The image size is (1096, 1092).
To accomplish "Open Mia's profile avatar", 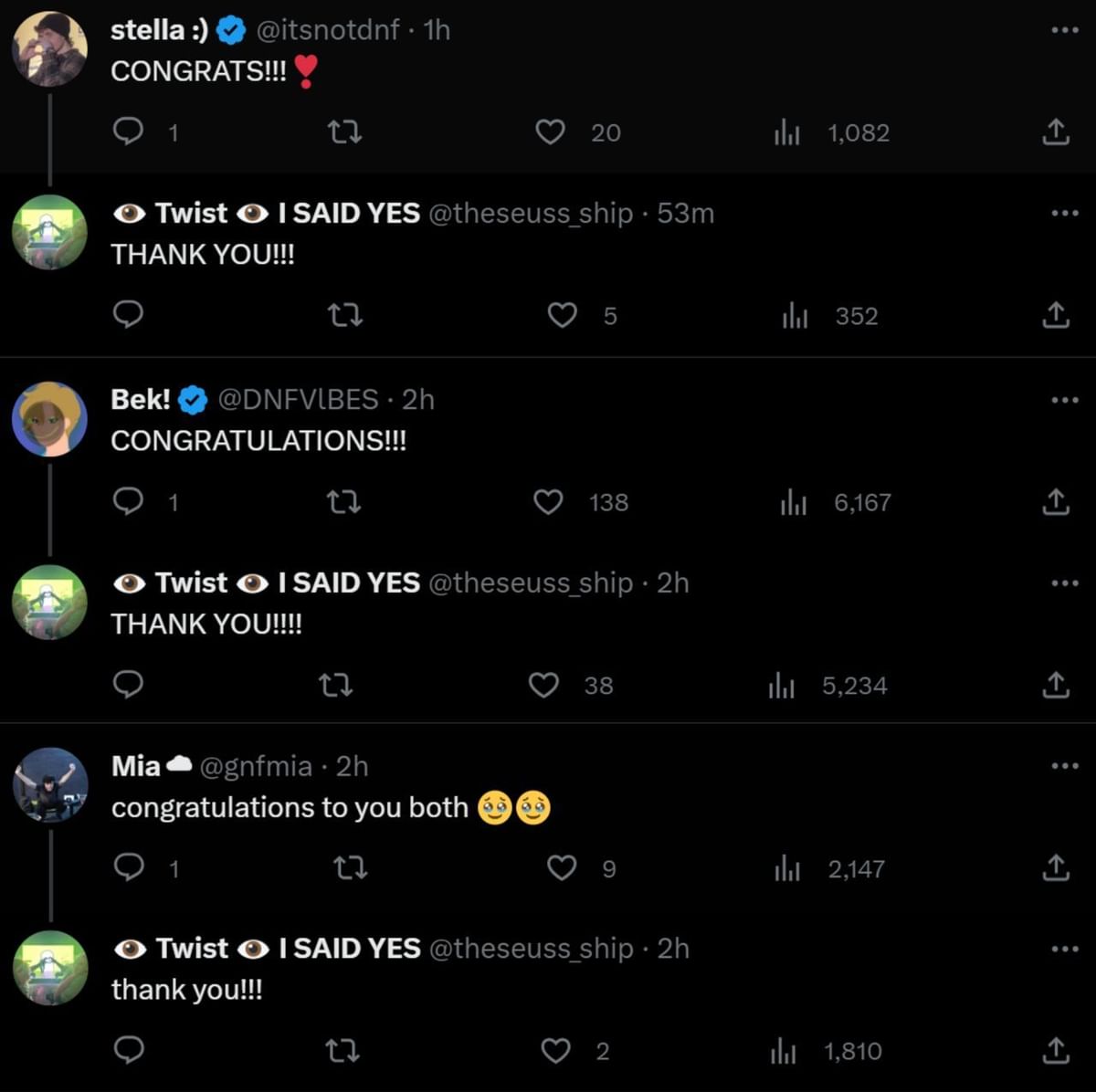I will tap(50, 785).
